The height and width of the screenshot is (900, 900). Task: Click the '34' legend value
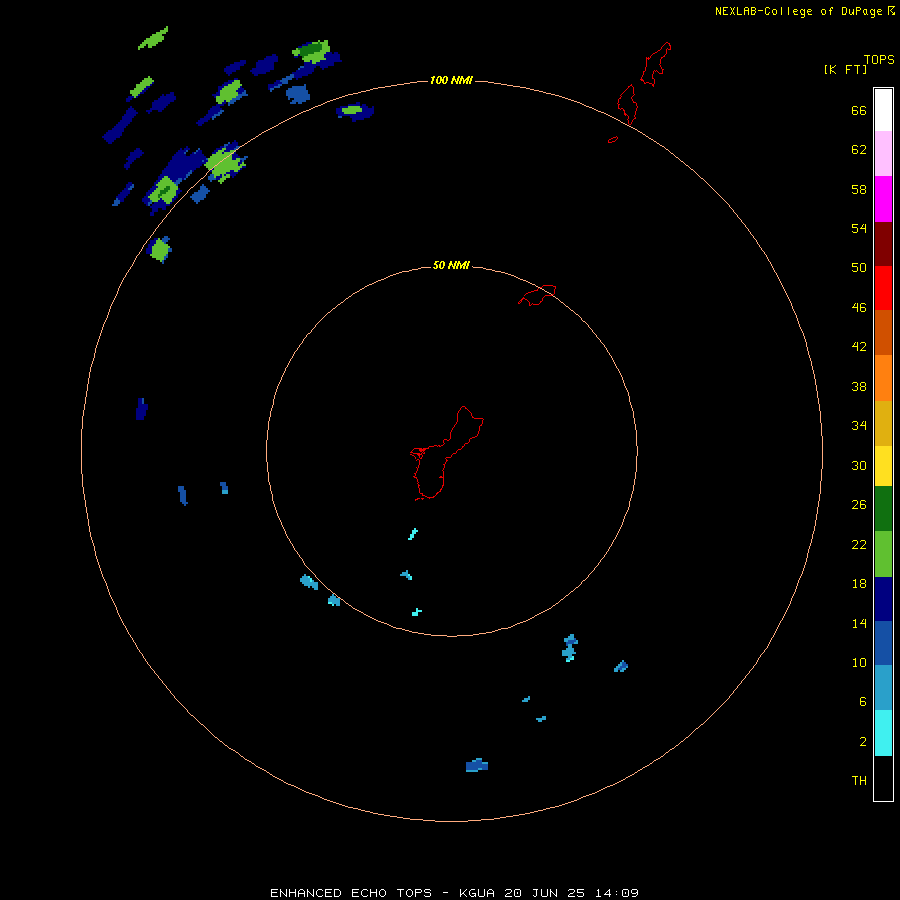click(859, 425)
